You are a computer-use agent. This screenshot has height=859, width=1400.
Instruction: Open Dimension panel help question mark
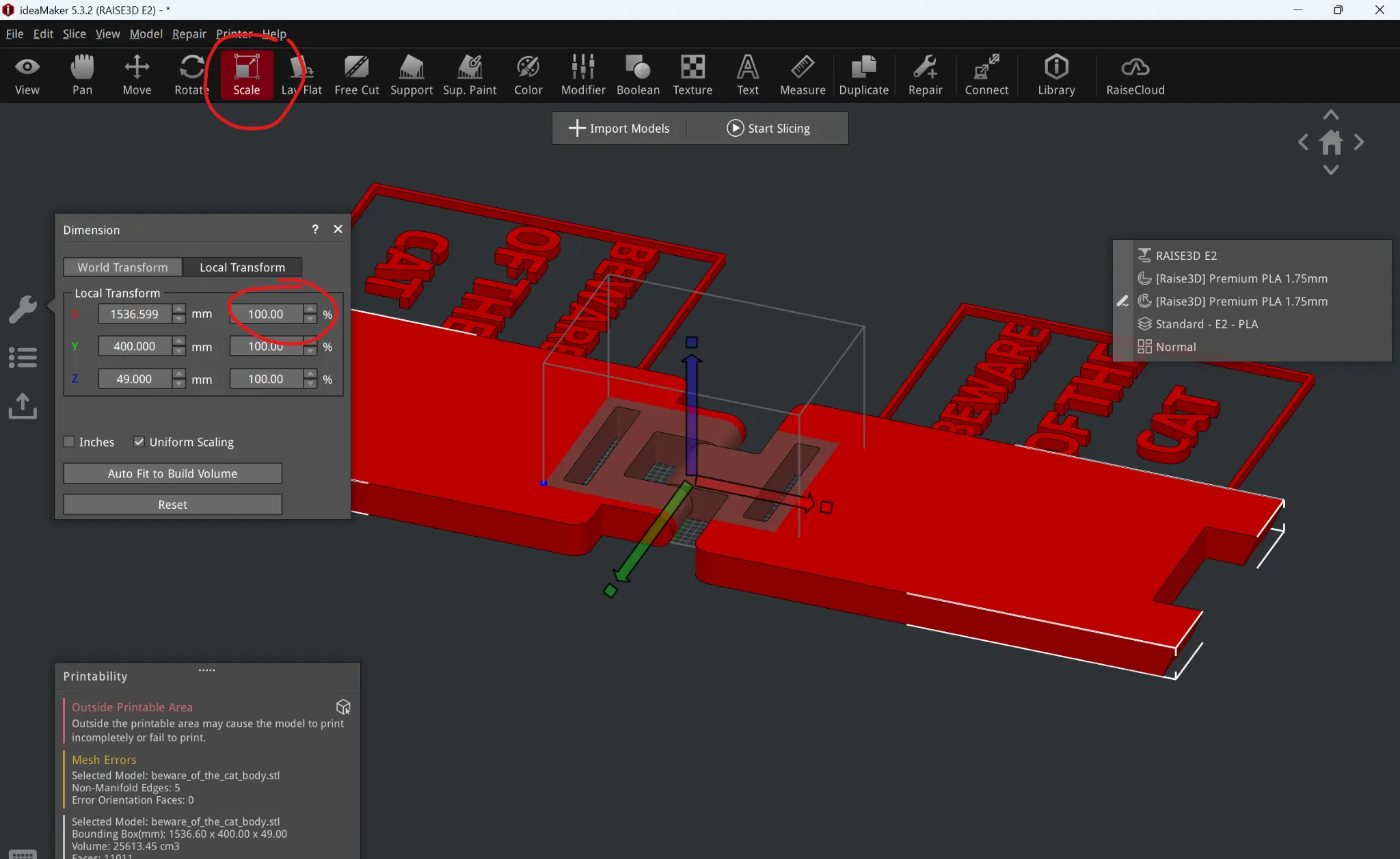click(315, 229)
